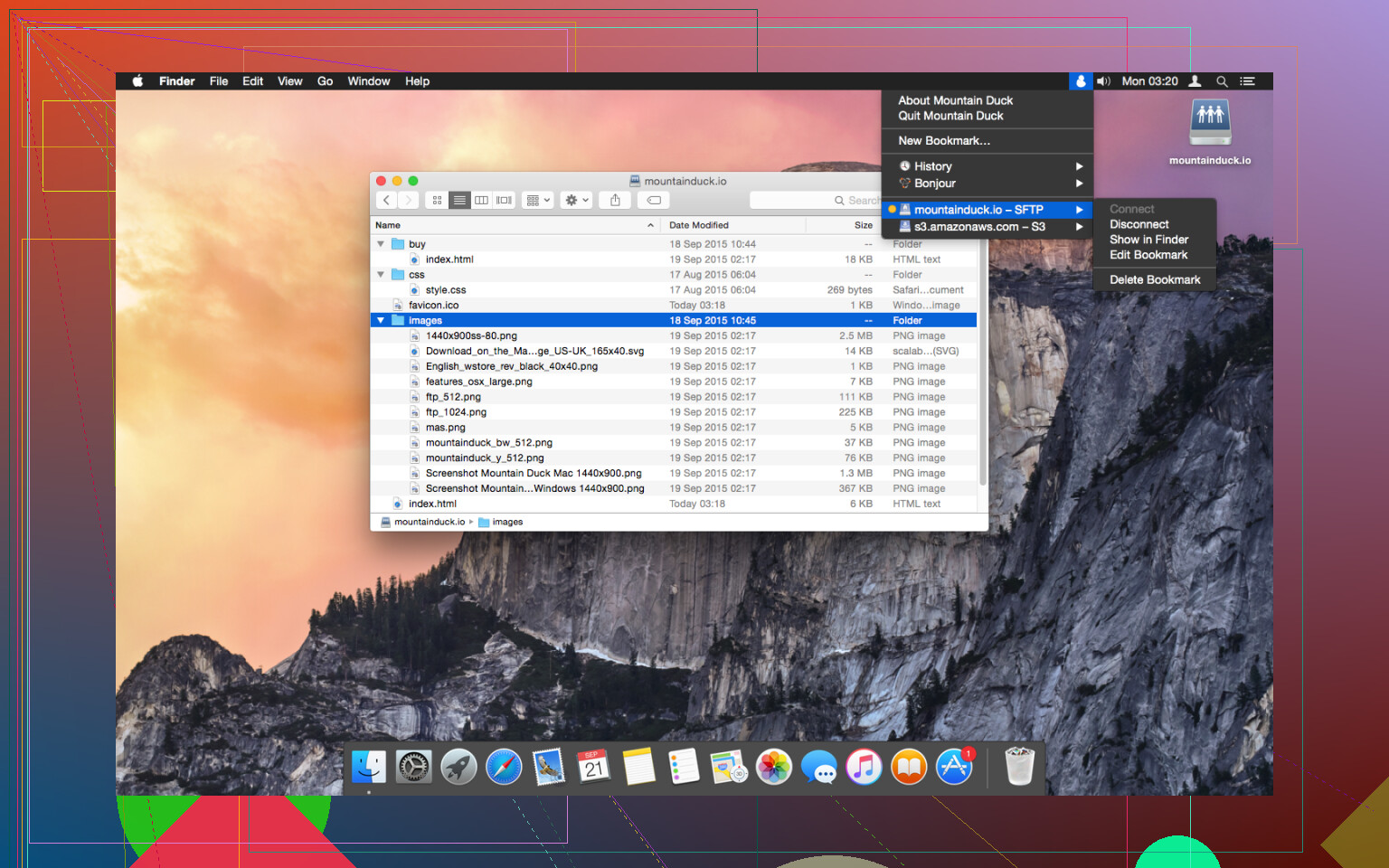Click the Edit Tags toolbar button
This screenshot has height=868, width=1389.
[x=654, y=200]
